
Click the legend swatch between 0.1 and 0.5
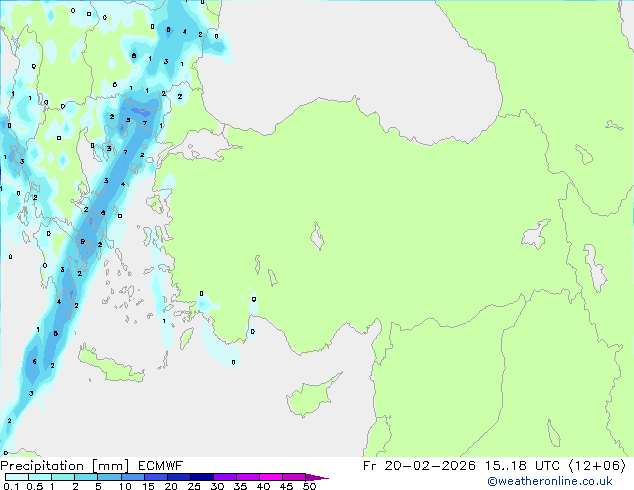pos(17,477)
